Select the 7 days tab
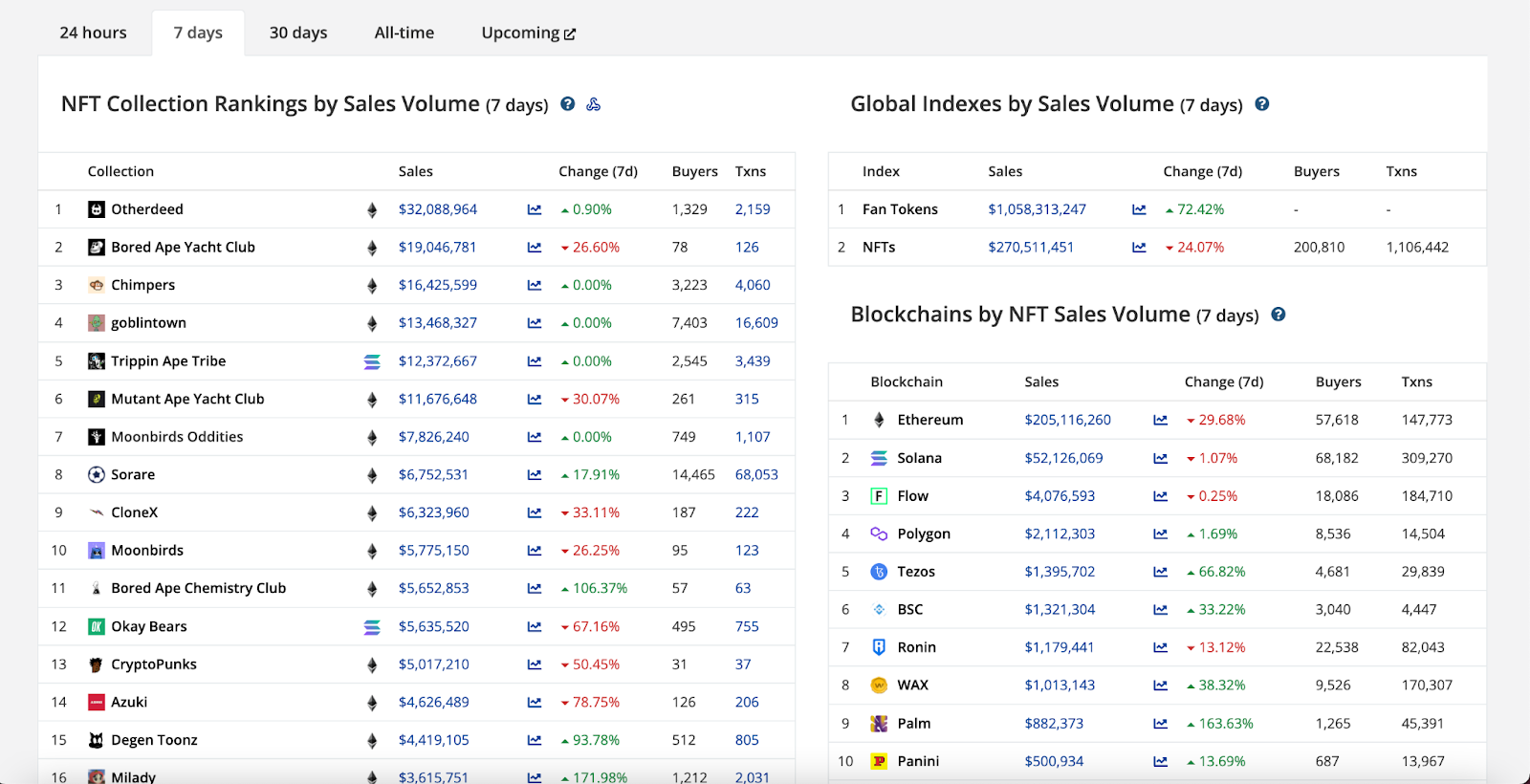The height and width of the screenshot is (784, 1530). pos(198,33)
